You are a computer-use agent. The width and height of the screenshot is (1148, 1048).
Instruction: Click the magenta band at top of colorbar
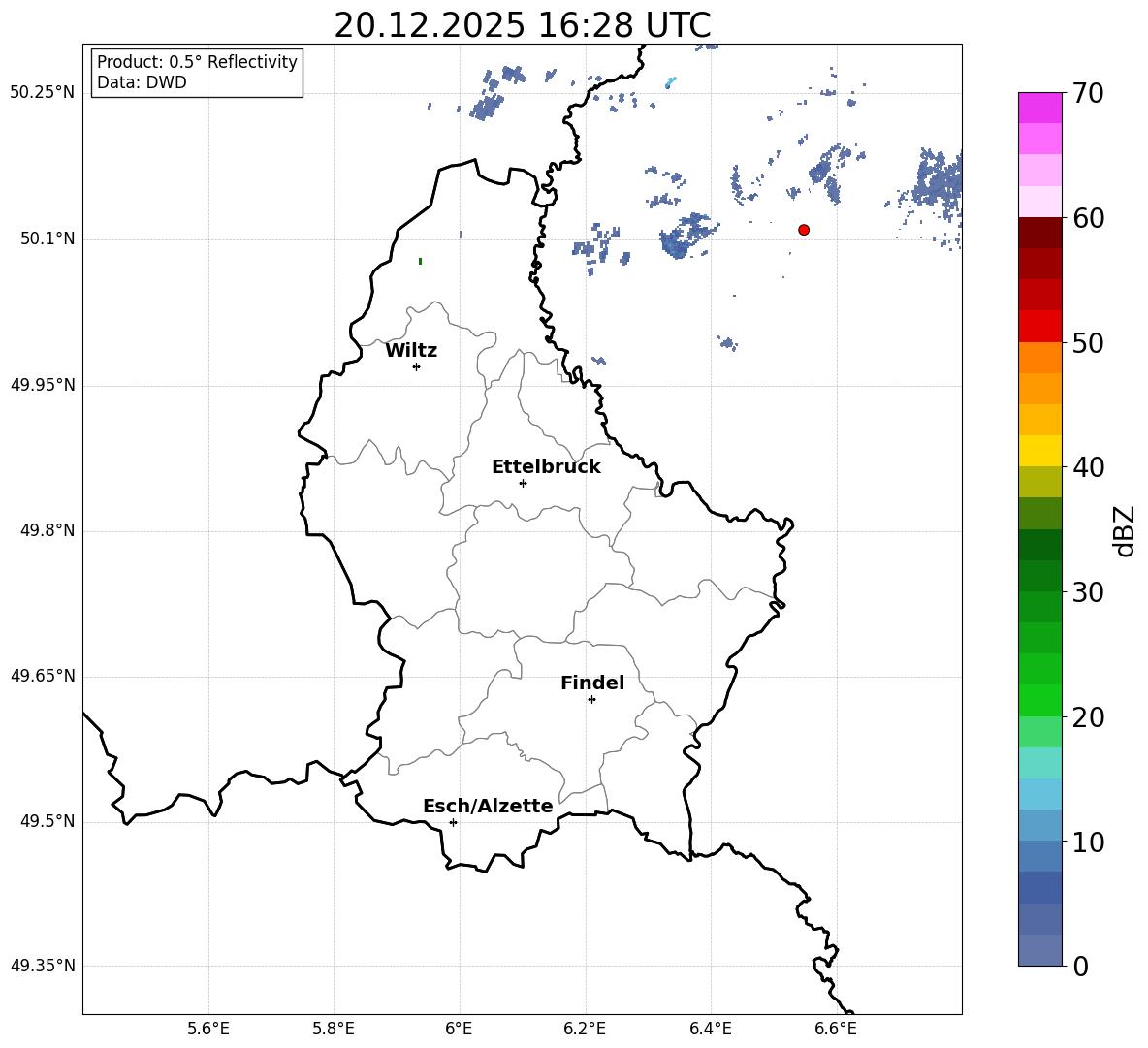pos(1040,108)
